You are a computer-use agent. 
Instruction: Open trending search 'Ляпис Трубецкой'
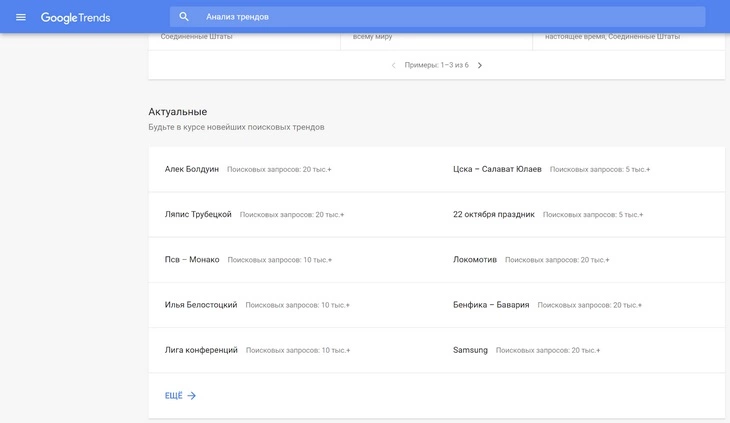pos(198,214)
